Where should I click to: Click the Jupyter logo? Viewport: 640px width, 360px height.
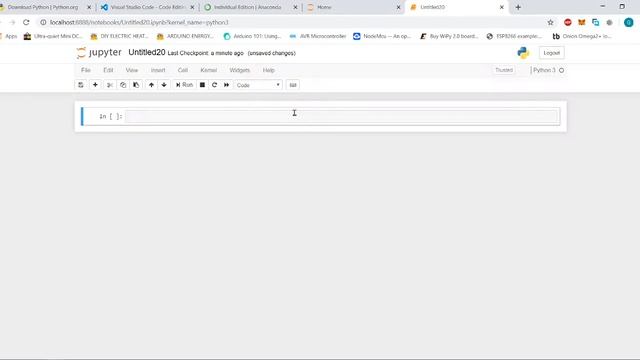[99, 53]
